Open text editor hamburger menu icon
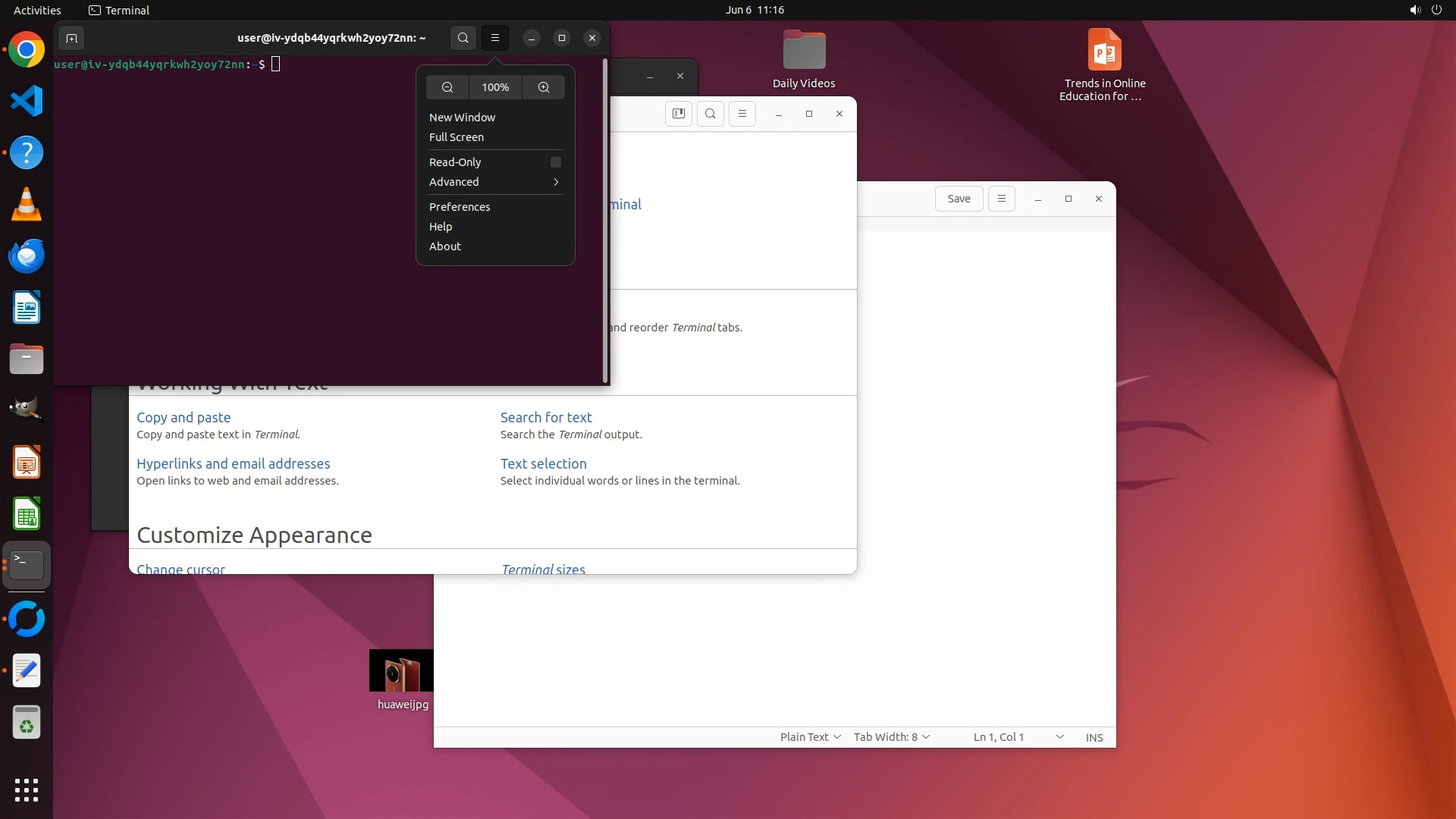 click(x=1001, y=199)
